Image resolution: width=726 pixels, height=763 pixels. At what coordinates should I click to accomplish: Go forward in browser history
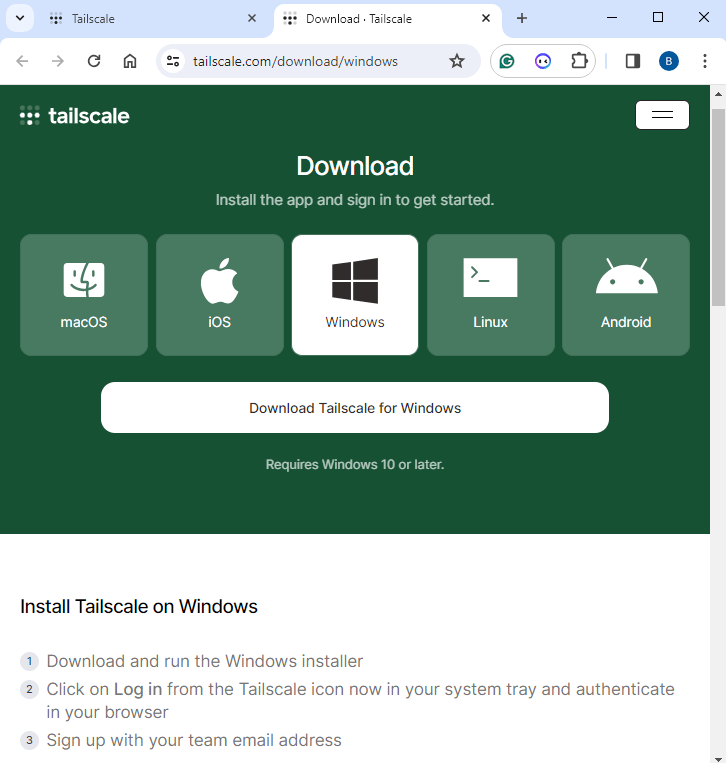(x=58, y=61)
